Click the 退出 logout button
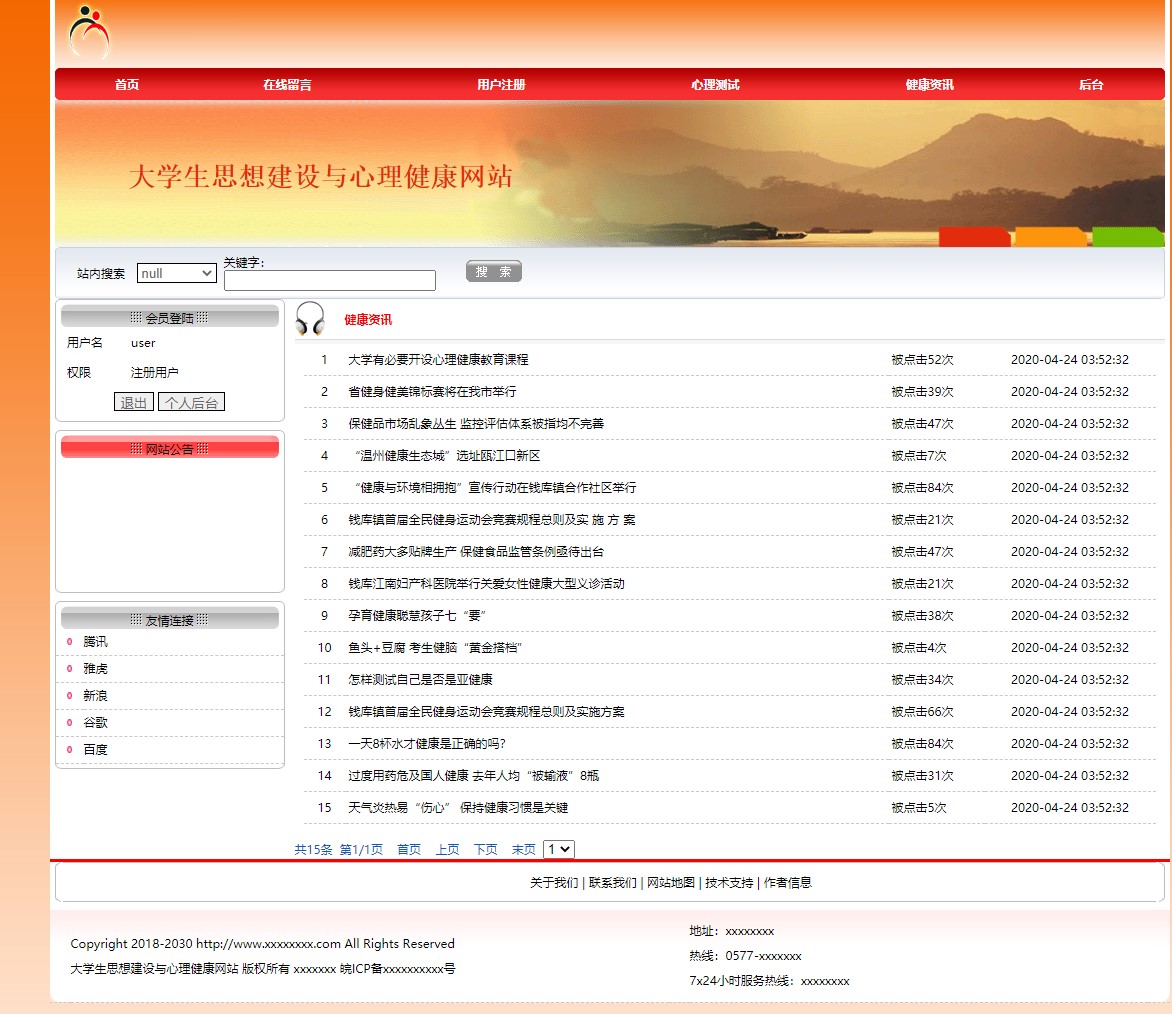The image size is (1172, 1014). click(133, 401)
